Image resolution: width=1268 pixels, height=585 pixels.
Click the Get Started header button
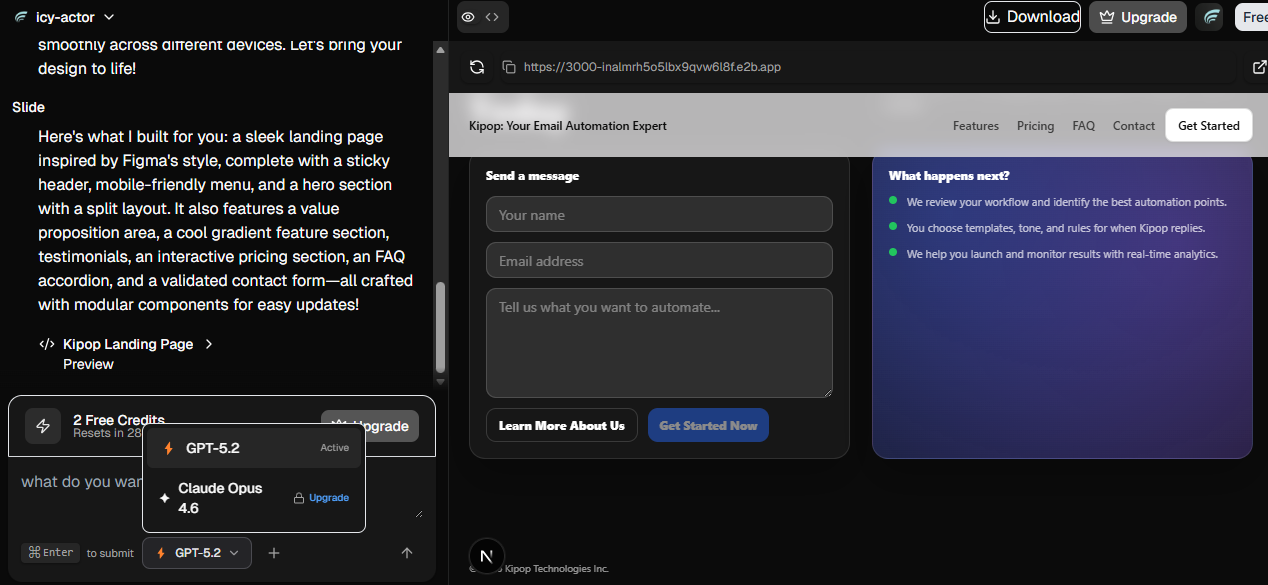1209,126
